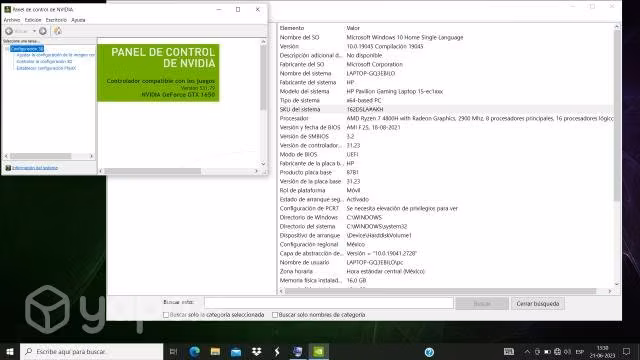Select the Nombre de usuario row

pos(445,262)
